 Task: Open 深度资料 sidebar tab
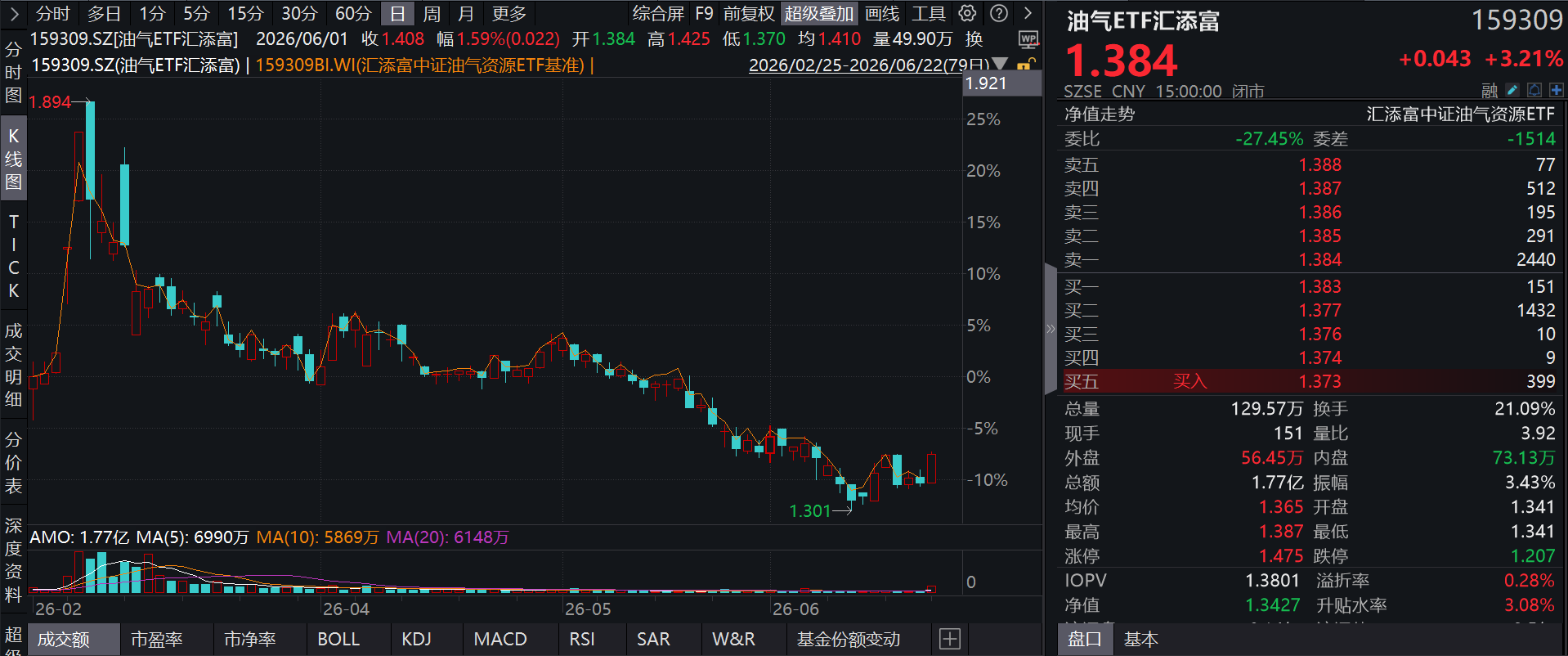(x=13, y=560)
